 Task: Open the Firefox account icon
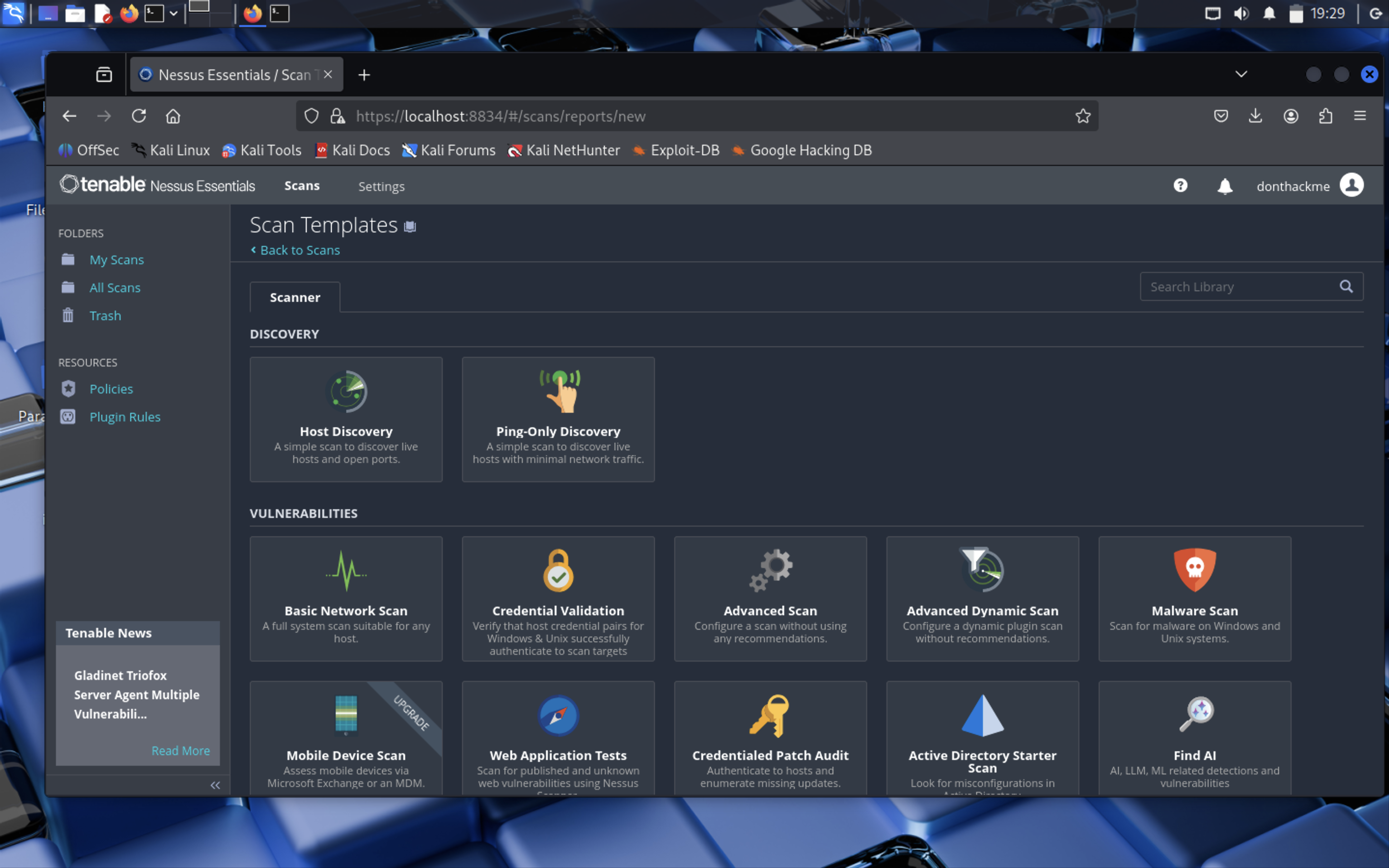pyautogui.click(x=1291, y=116)
